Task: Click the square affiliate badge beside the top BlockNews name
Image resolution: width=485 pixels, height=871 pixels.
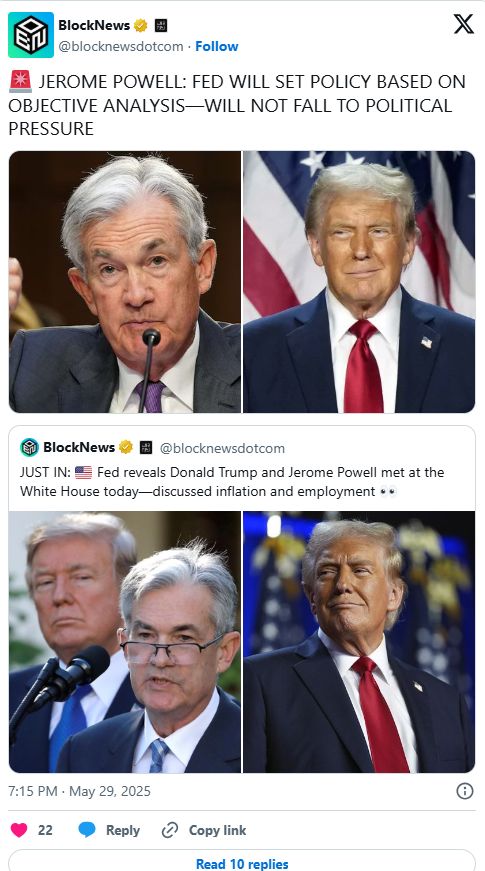Action: pos(161,26)
